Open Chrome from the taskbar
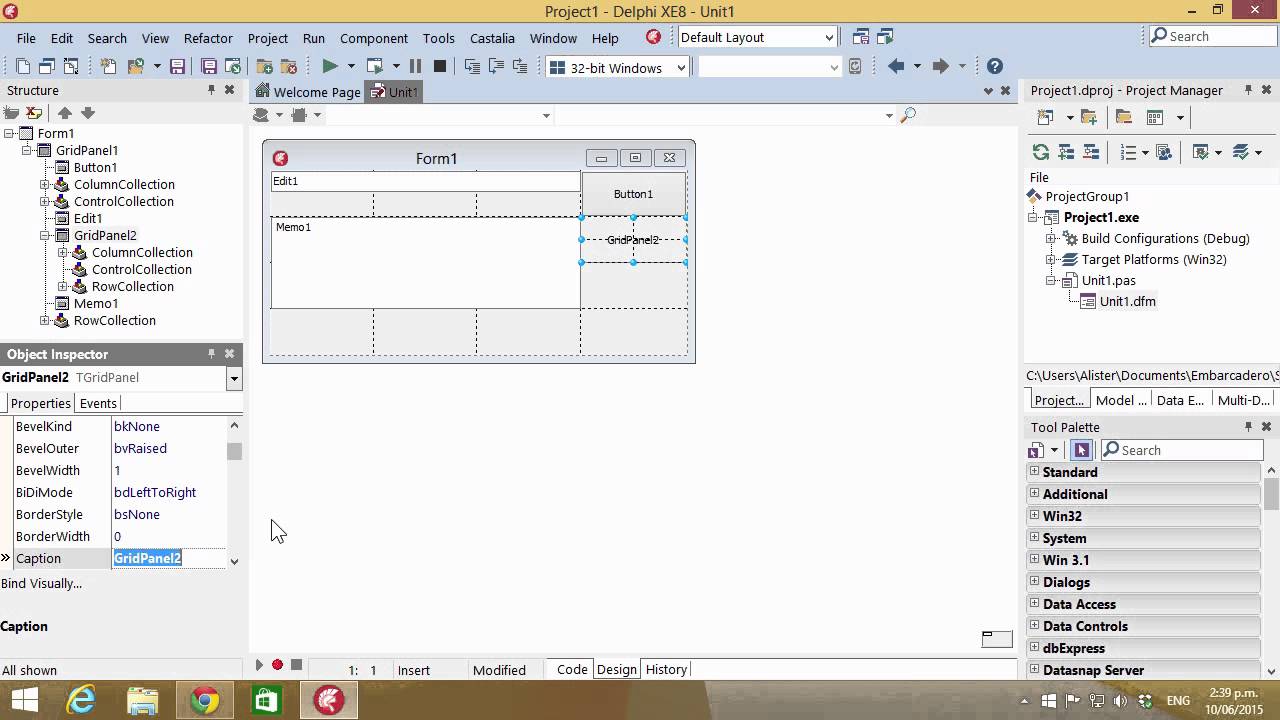This screenshot has width=1280, height=720. click(205, 700)
